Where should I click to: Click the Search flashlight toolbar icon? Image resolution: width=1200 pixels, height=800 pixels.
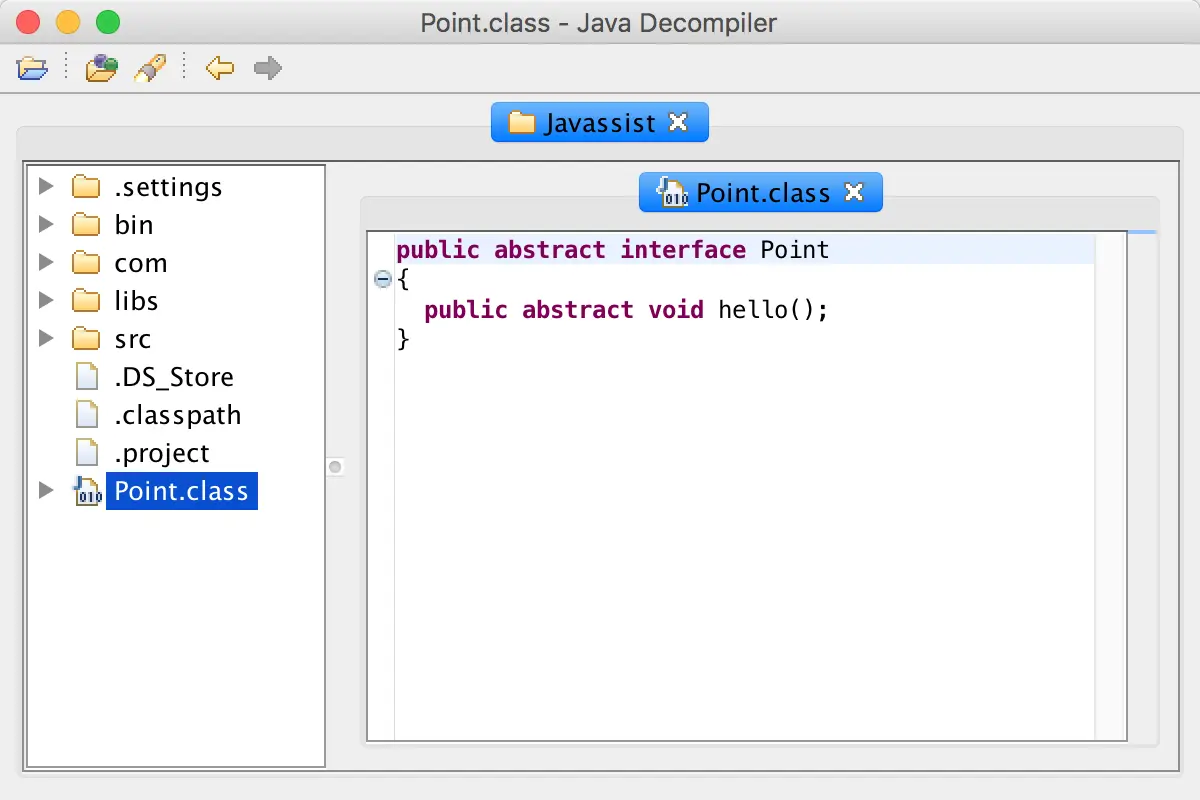(150, 68)
